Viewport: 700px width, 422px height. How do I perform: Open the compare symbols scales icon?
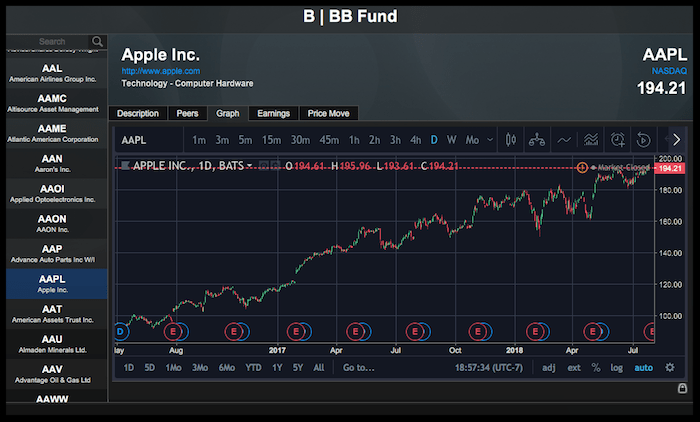point(537,140)
